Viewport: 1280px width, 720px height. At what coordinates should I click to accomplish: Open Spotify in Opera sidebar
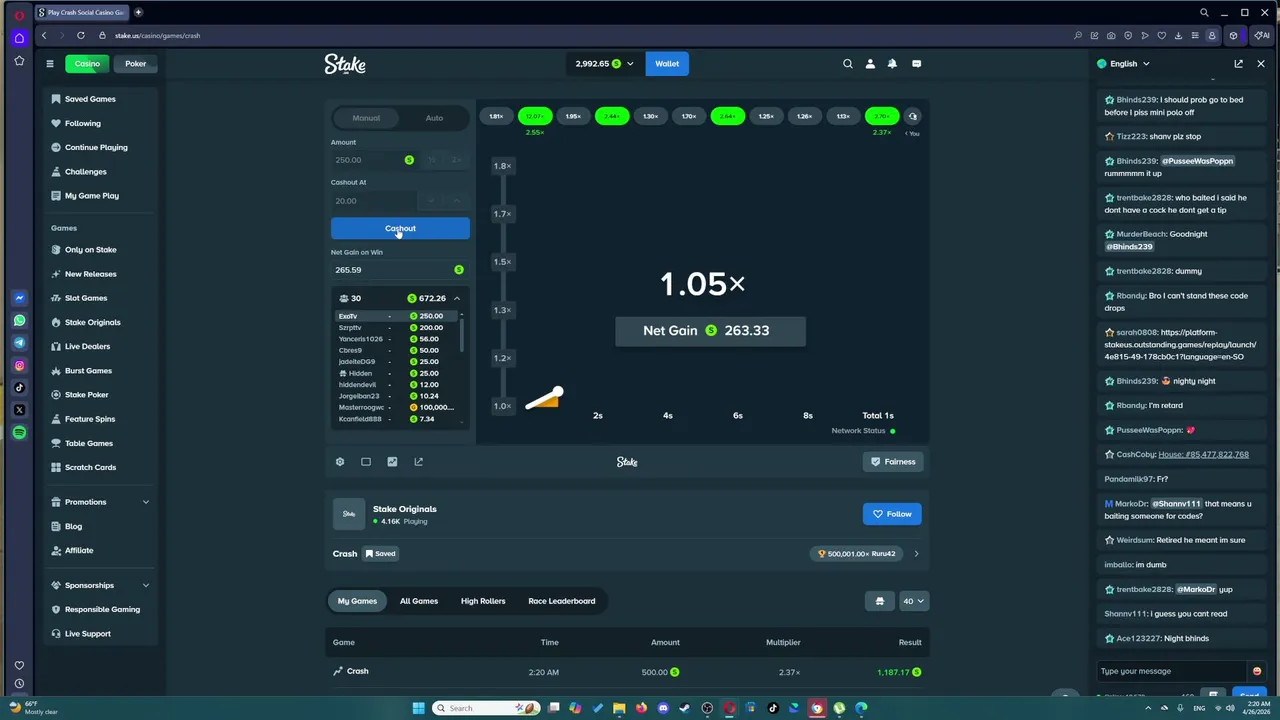pyautogui.click(x=19, y=433)
